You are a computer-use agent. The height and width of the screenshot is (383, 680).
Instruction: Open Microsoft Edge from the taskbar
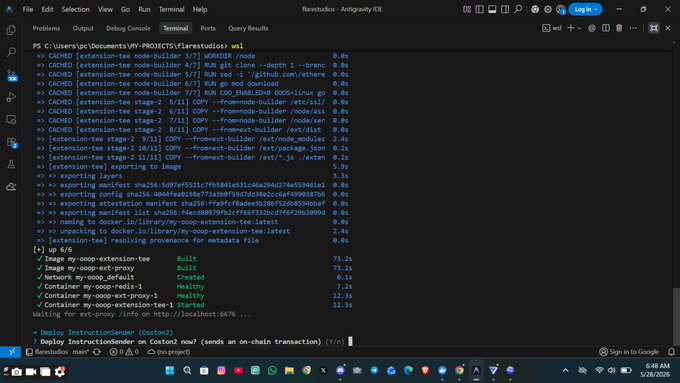[x=408, y=370]
